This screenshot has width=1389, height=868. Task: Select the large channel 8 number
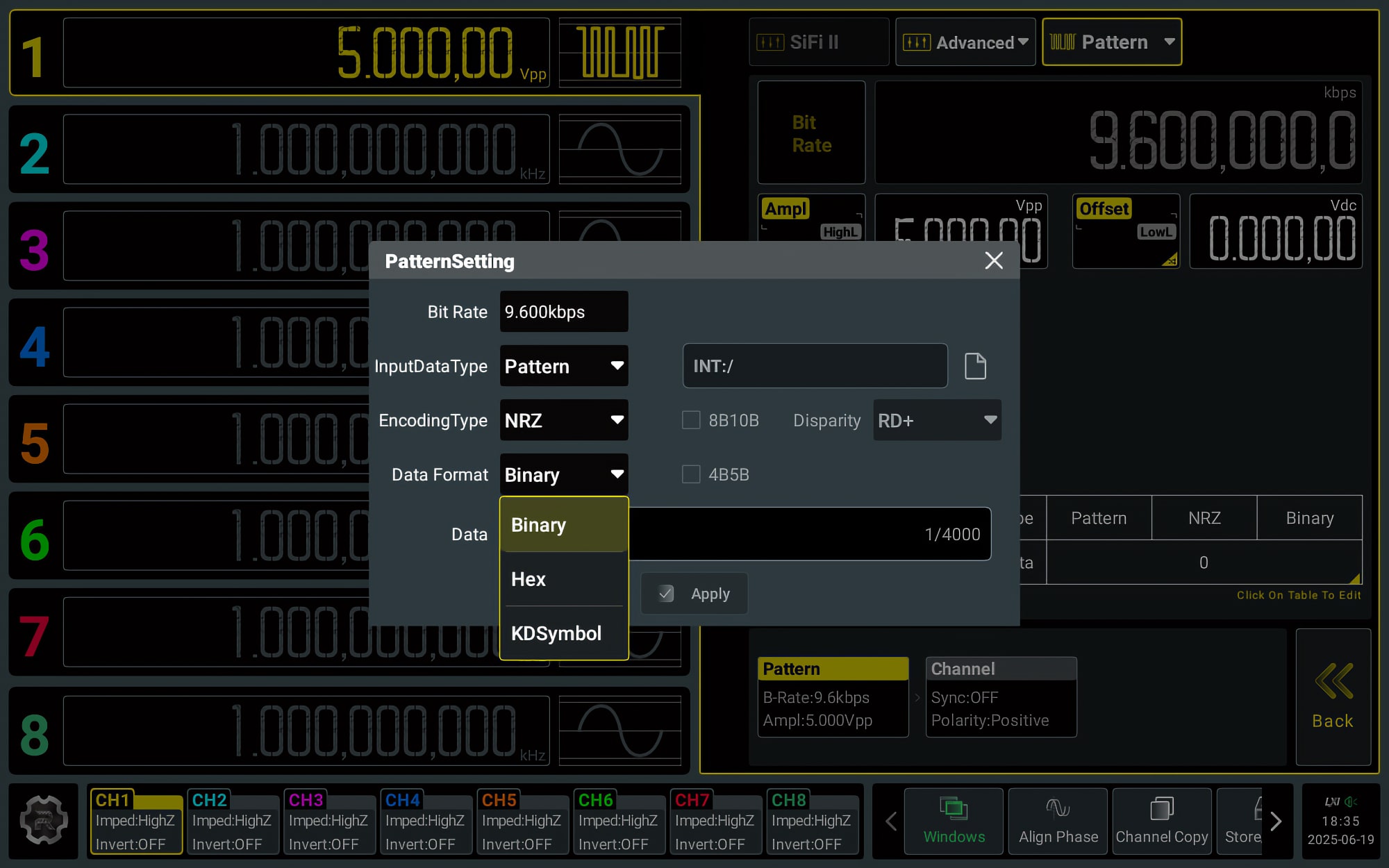coord(34,735)
